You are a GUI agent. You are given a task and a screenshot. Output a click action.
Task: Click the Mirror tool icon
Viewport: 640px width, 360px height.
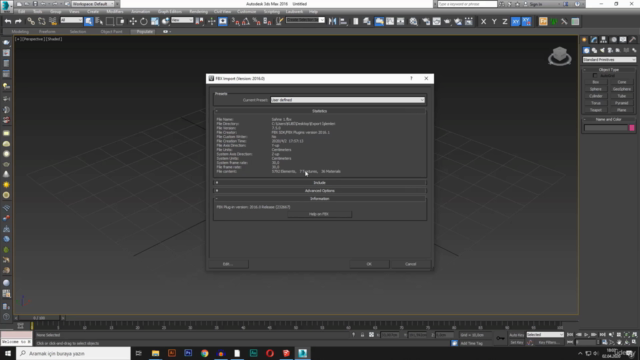[332, 22]
